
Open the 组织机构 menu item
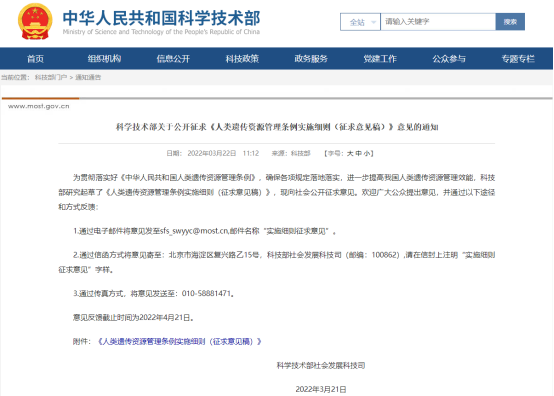click(x=104, y=59)
